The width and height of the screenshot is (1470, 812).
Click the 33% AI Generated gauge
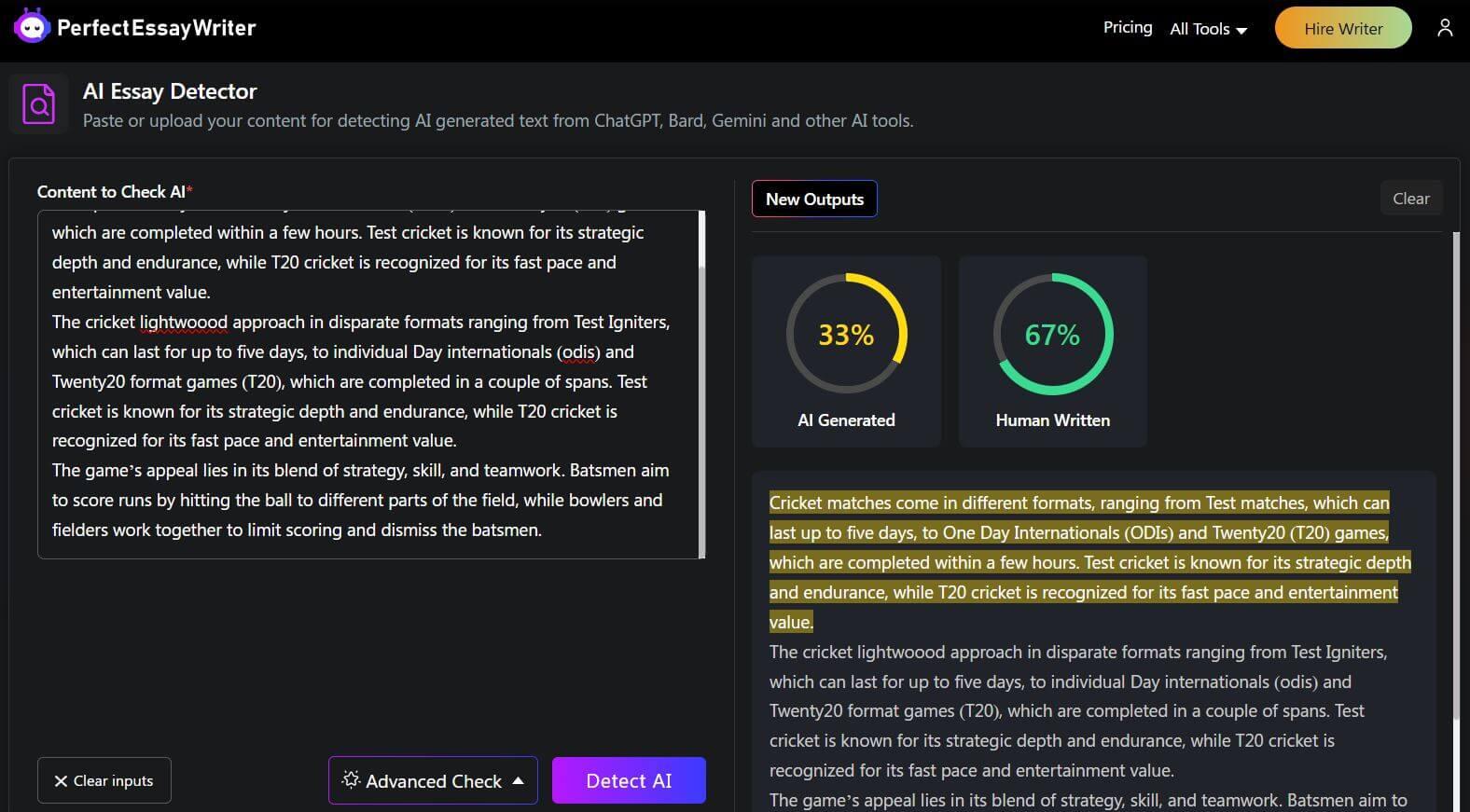[846, 334]
